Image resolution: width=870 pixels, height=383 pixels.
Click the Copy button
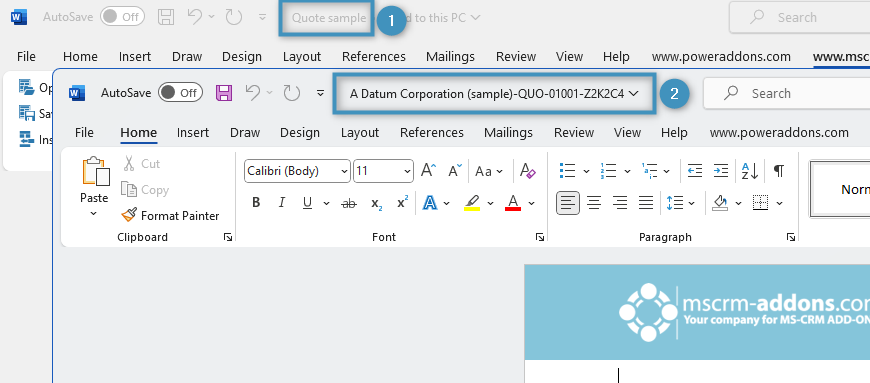tap(145, 190)
